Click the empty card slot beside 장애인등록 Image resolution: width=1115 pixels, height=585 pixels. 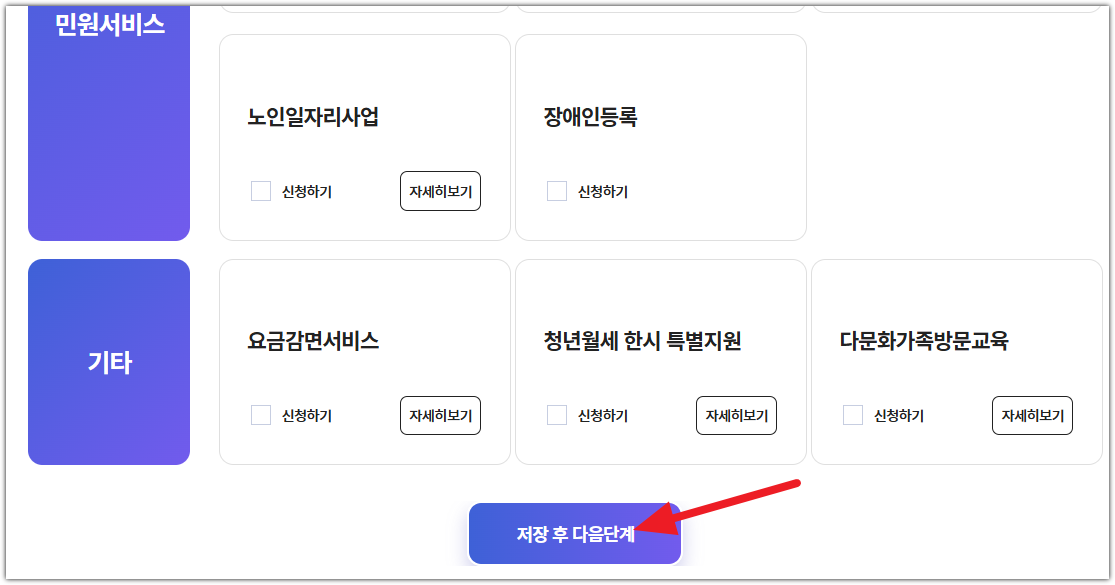point(960,137)
